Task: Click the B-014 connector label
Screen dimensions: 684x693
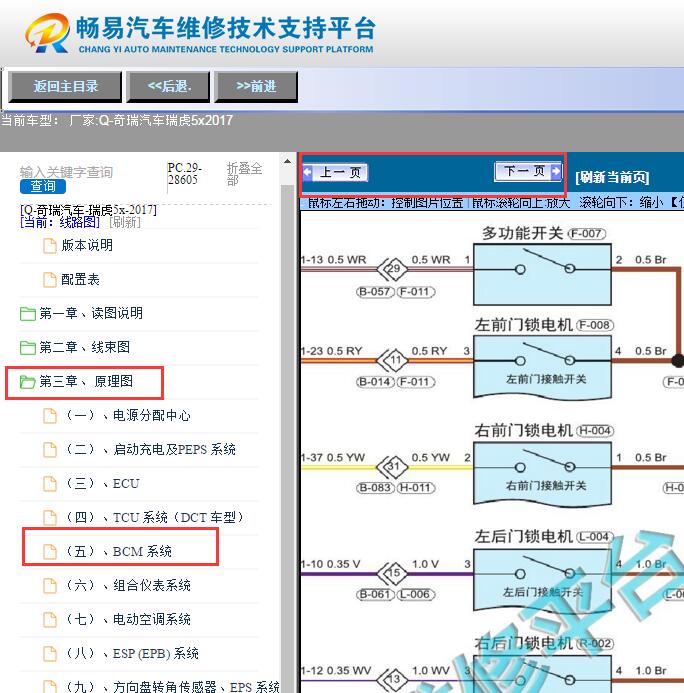Action: point(375,382)
